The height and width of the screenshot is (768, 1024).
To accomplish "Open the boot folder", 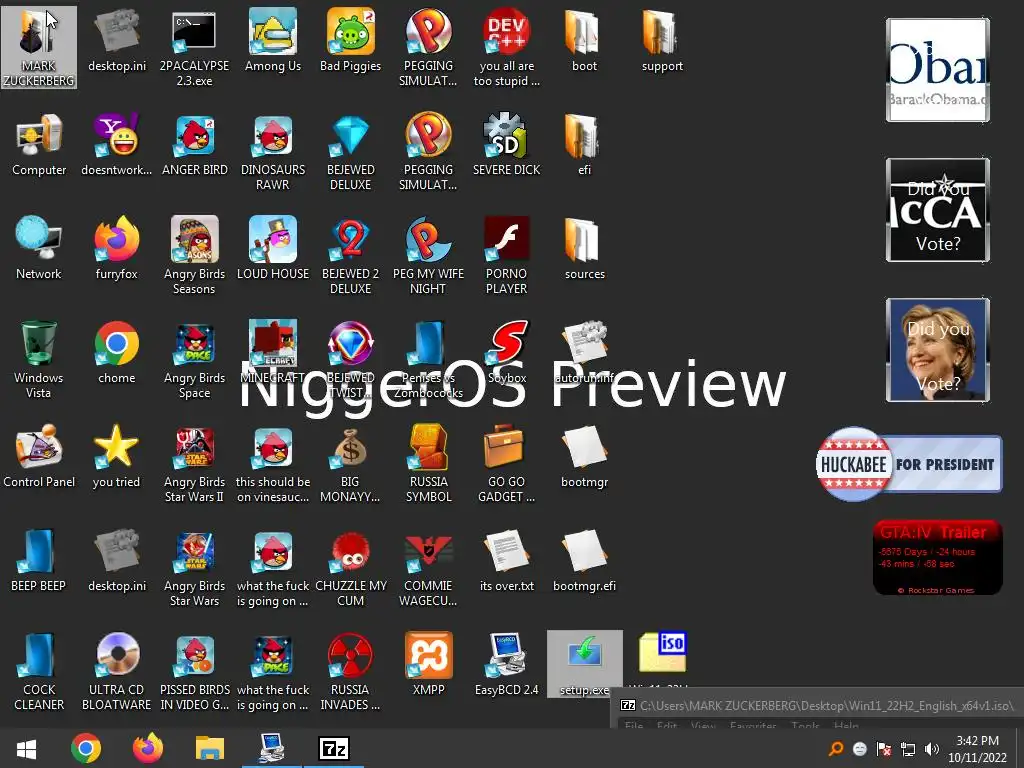I will [584, 40].
